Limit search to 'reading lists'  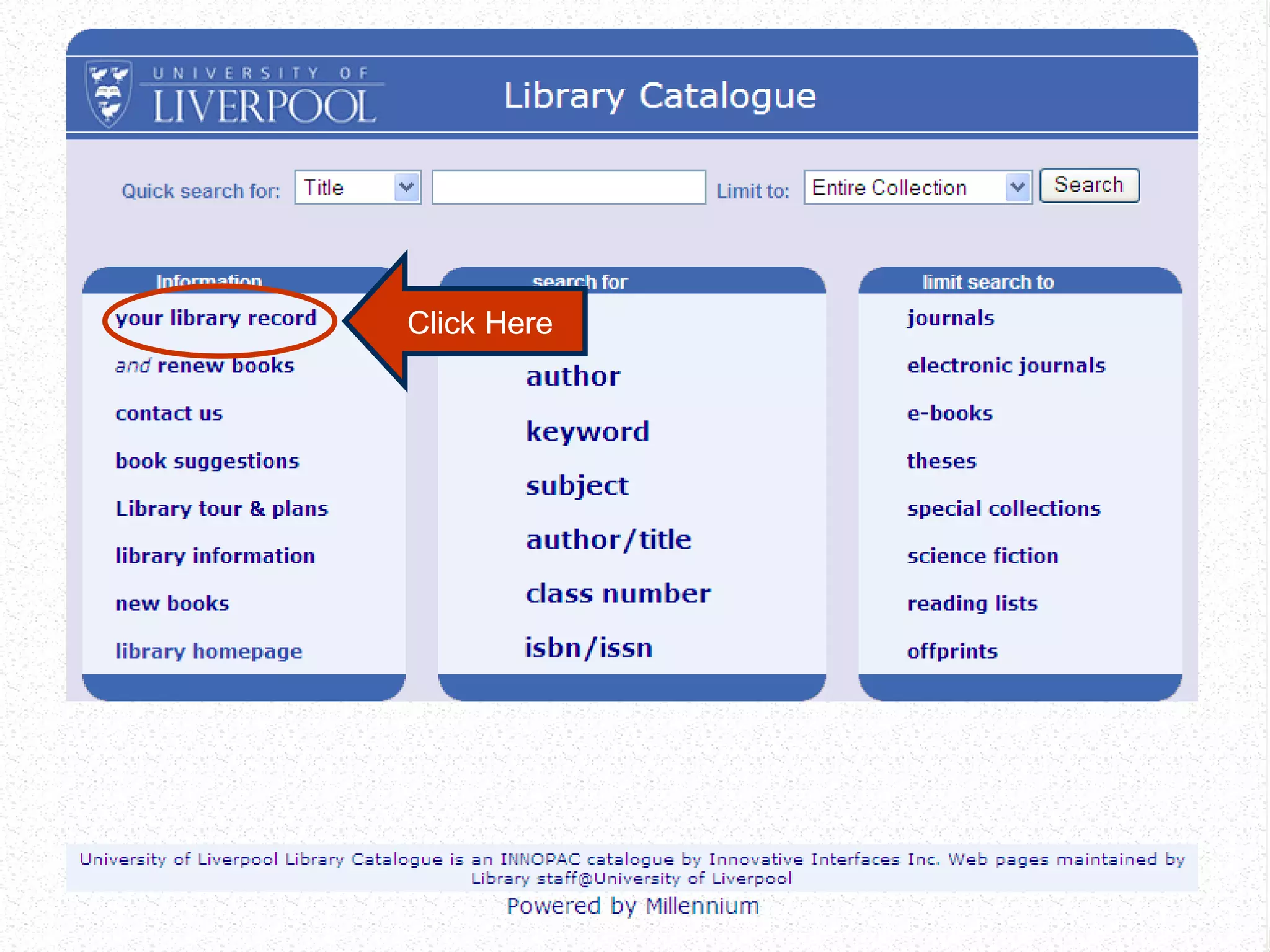(x=972, y=604)
